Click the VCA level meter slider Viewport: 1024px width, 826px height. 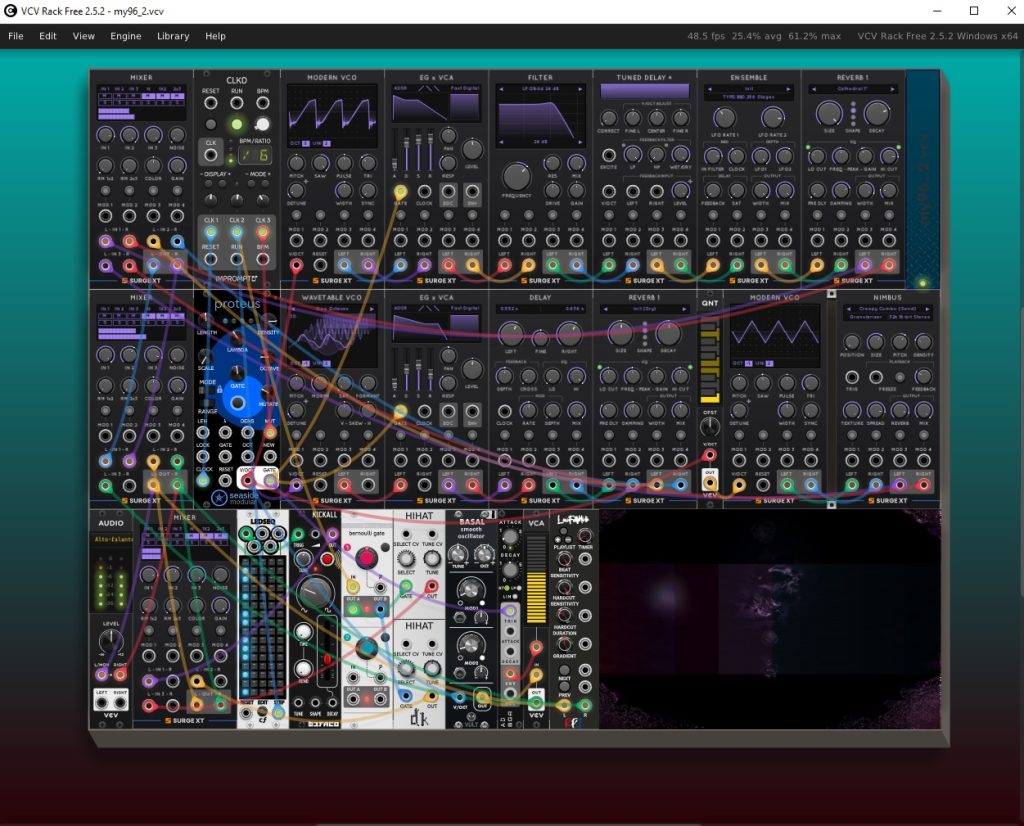coord(536,579)
